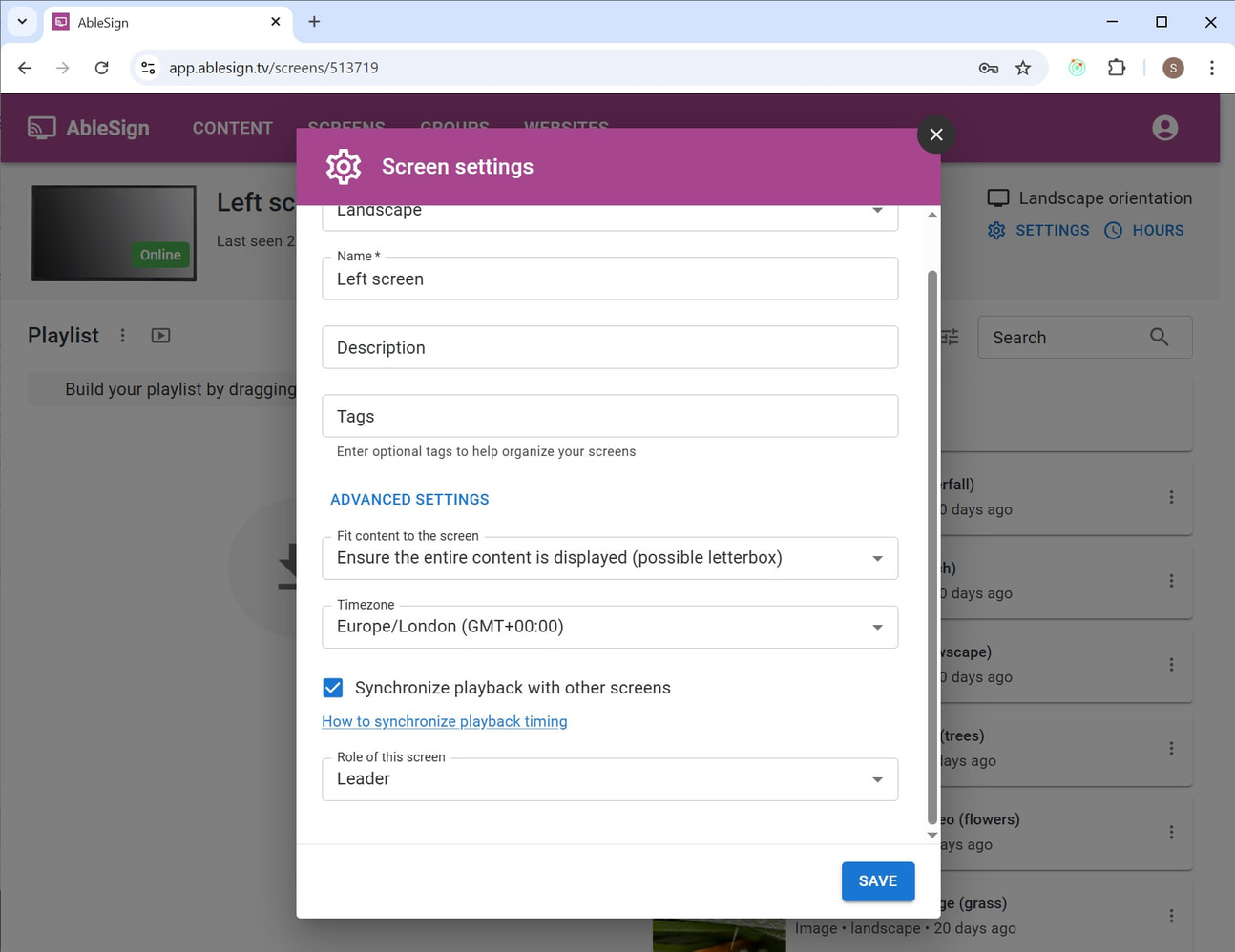Uncheck Synchronize playback with other screens
Screen dimensions: 1235x952
pyautogui.click(x=332, y=687)
